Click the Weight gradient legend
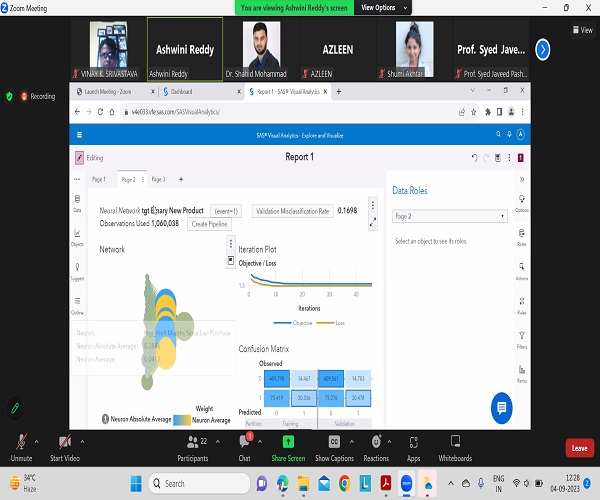The height and width of the screenshot is (500, 600). click(182, 420)
